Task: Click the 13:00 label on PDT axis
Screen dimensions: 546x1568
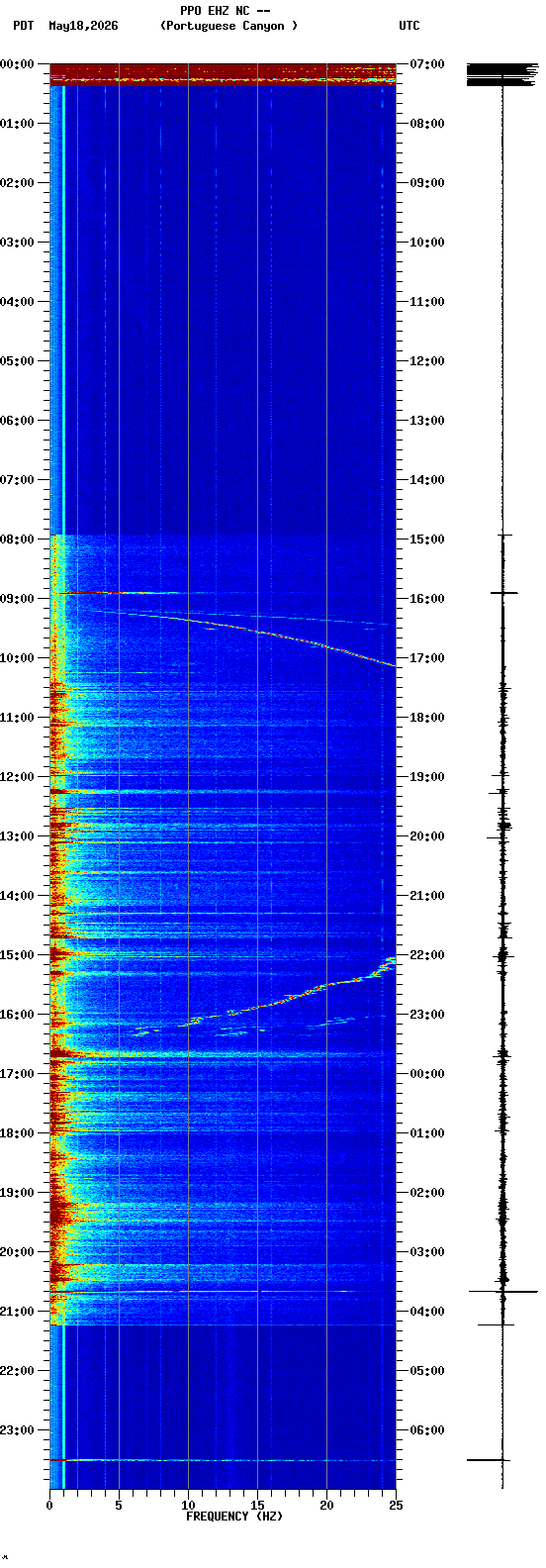Action: (17, 835)
